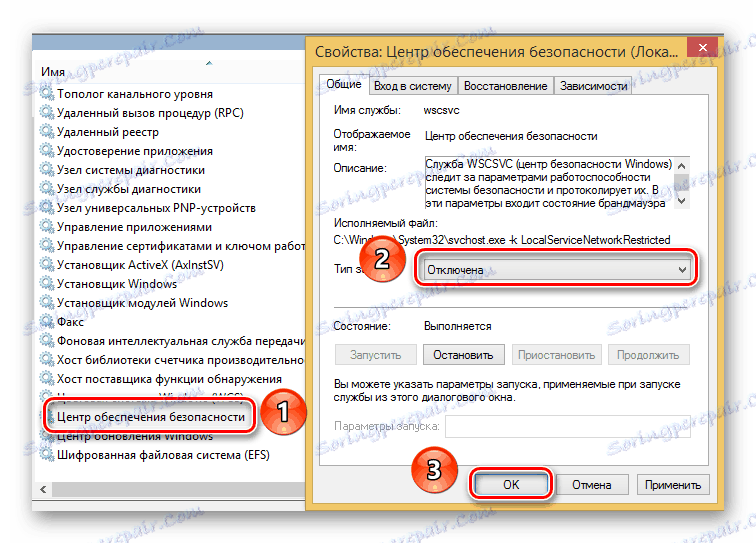This screenshot has width=756, height=543.
Task: Click gear icon beside Установщик Windows
Action: pyautogui.click(x=47, y=284)
